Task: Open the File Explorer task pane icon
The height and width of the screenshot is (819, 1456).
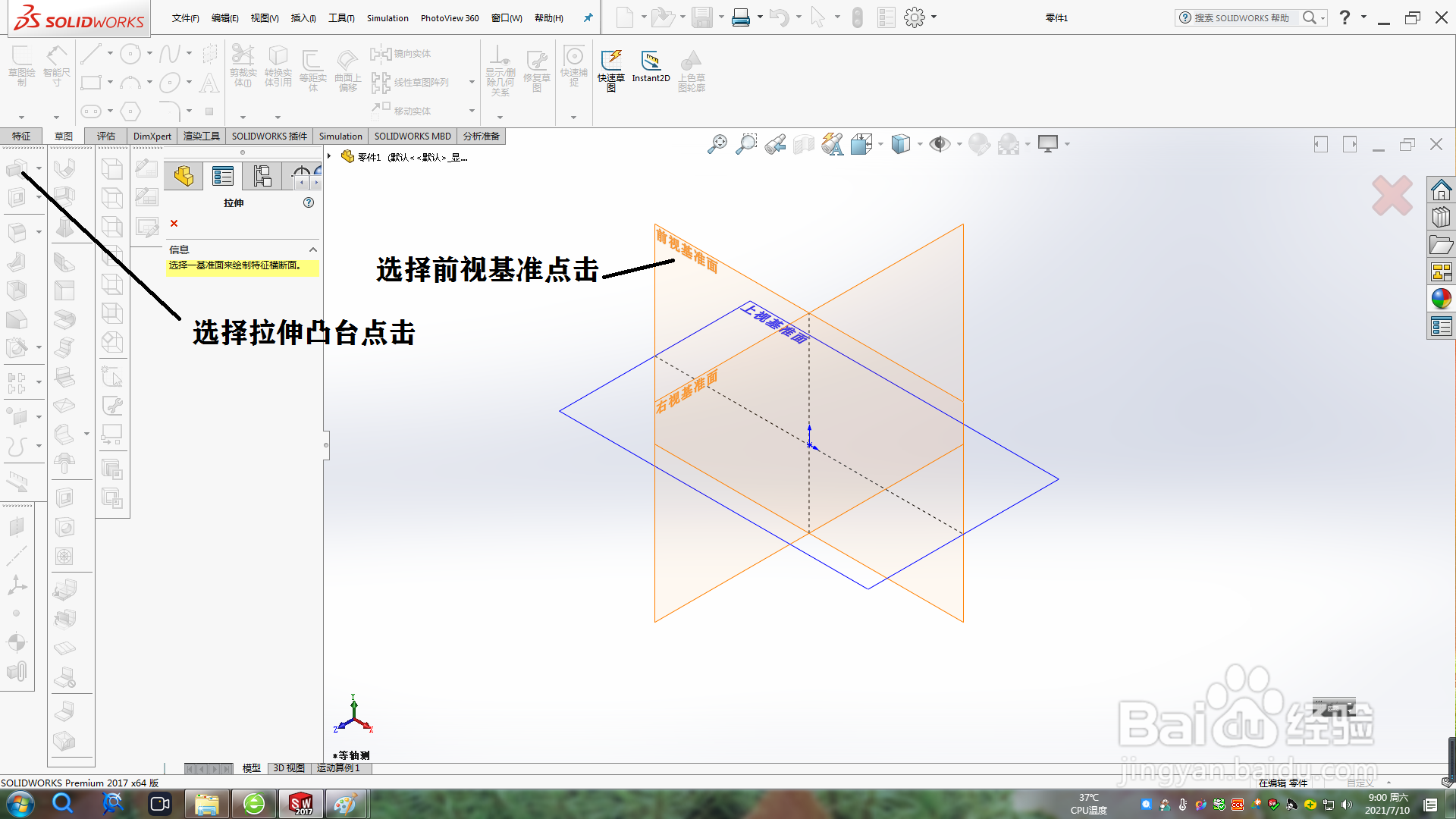Action: [1441, 245]
